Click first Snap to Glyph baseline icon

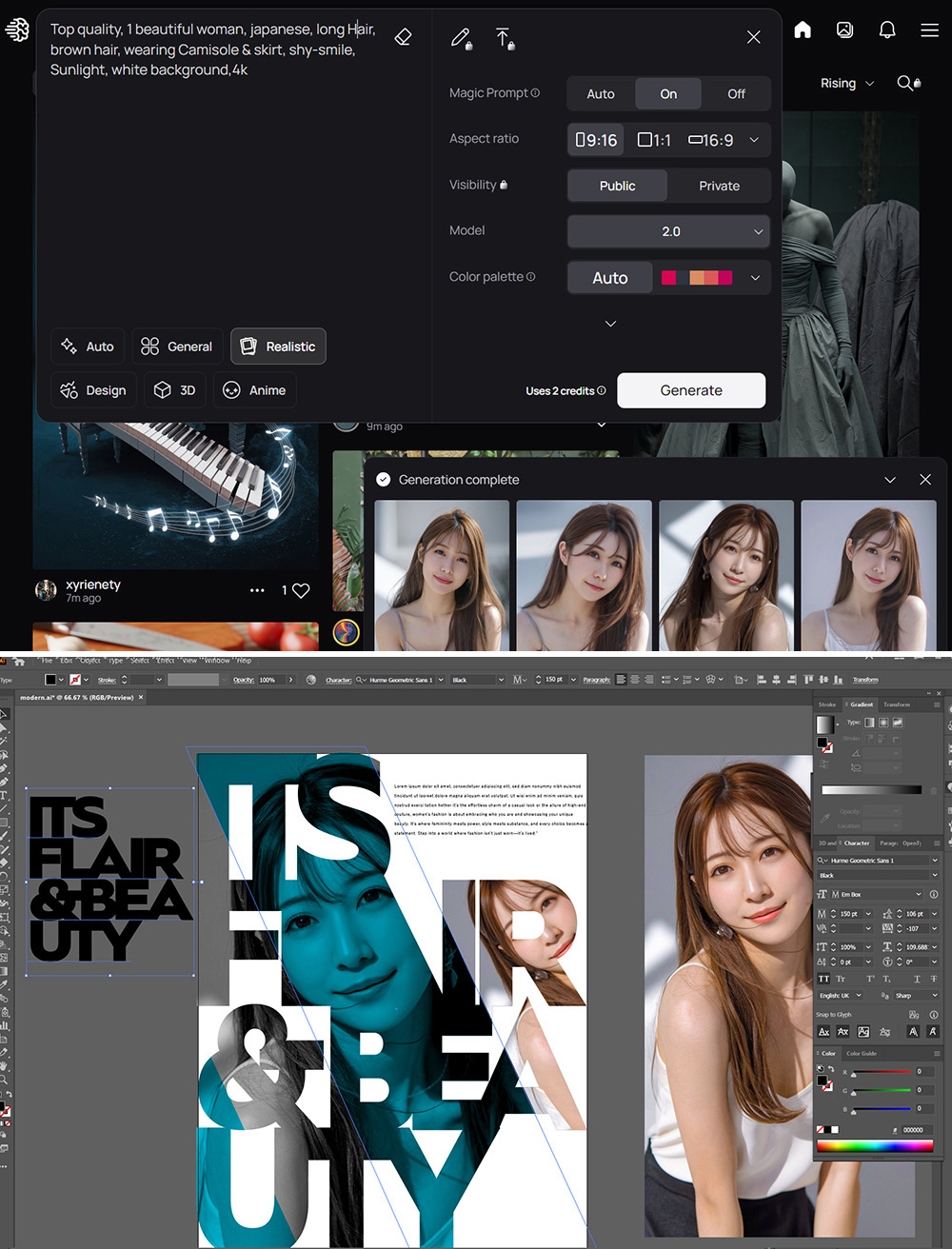tap(823, 1032)
